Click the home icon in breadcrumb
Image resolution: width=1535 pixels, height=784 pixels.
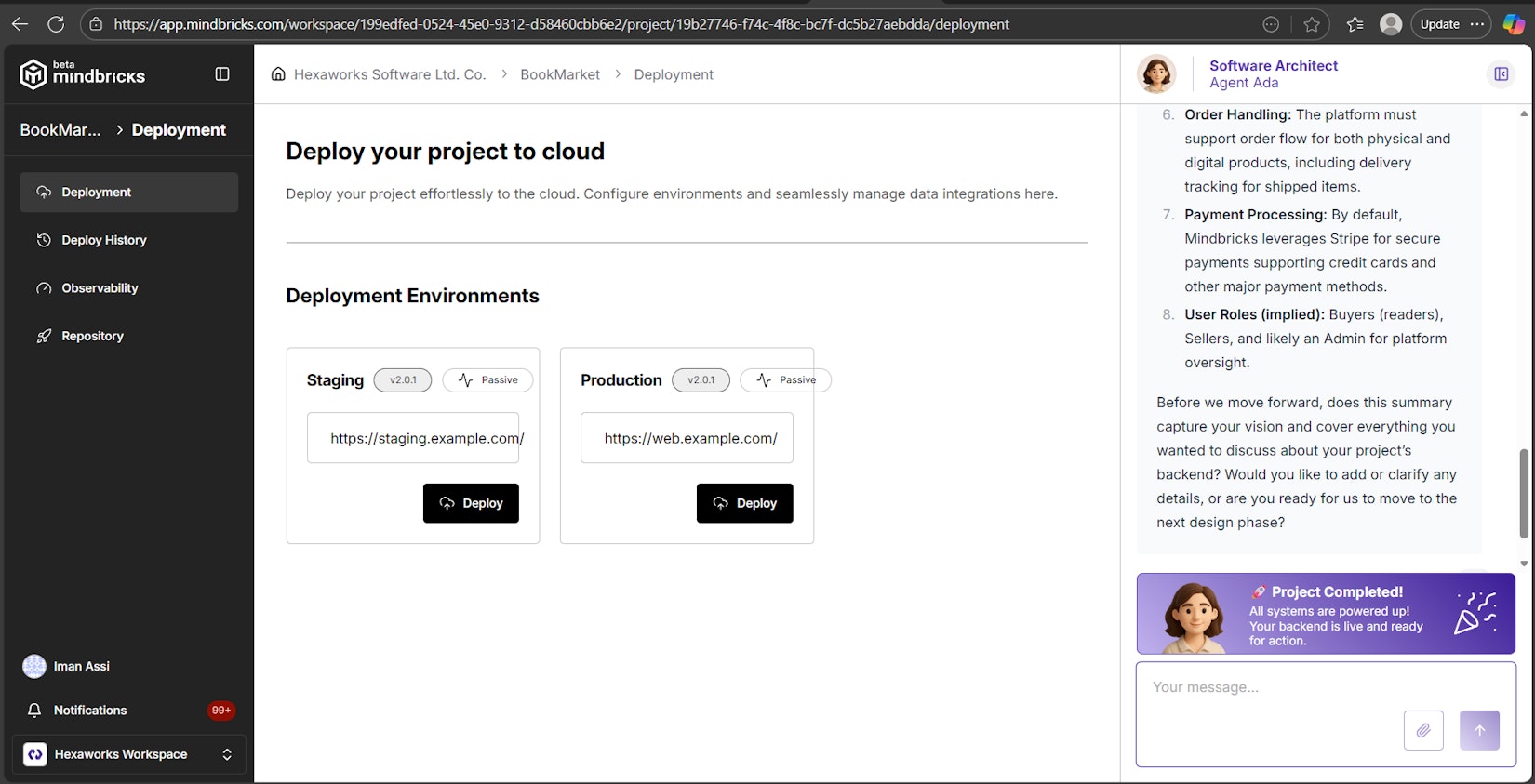pos(278,74)
